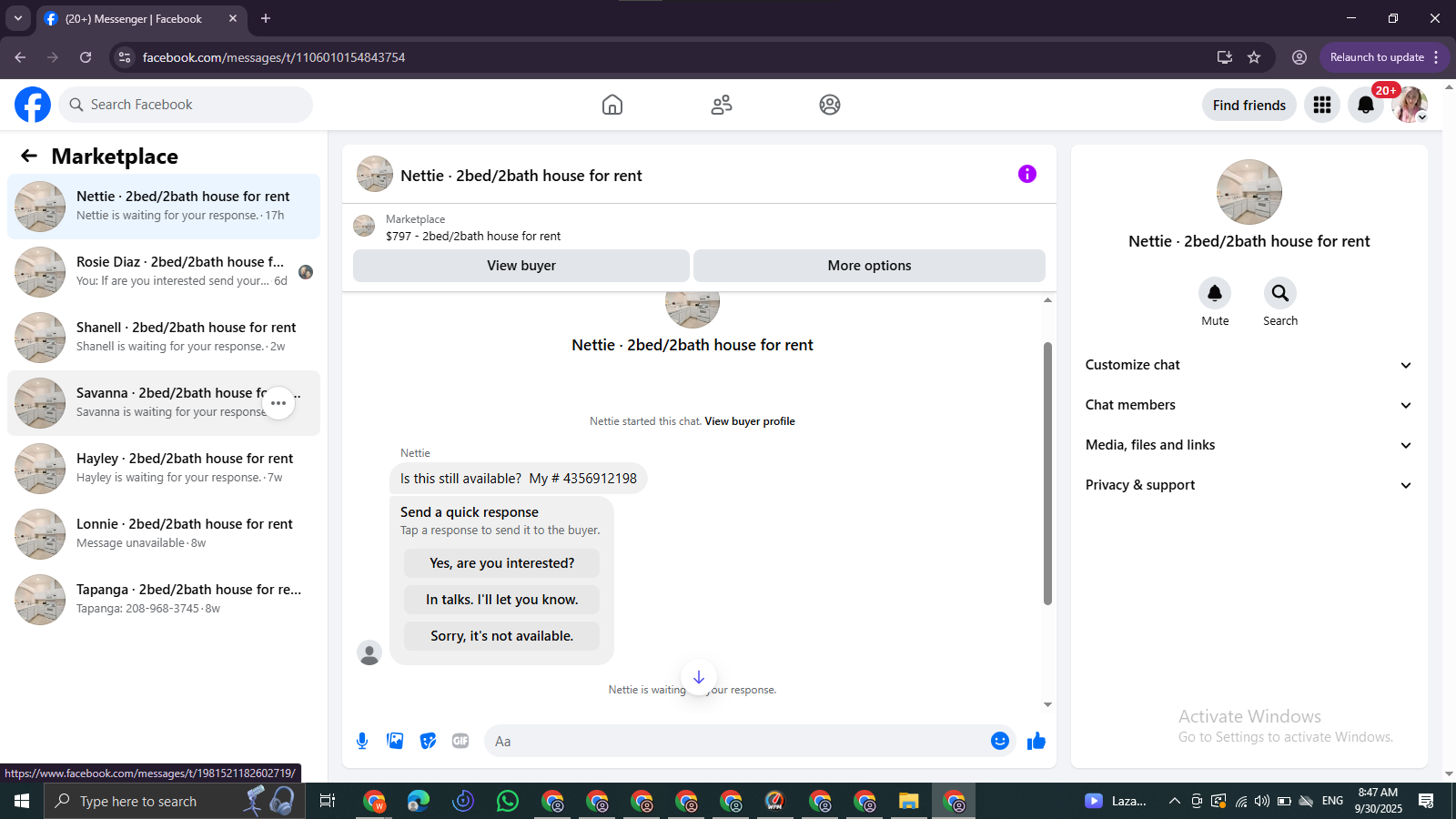This screenshot has height=819, width=1456.
Task: Open the Groups icon in top navigation
Action: click(x=830, y=105)
